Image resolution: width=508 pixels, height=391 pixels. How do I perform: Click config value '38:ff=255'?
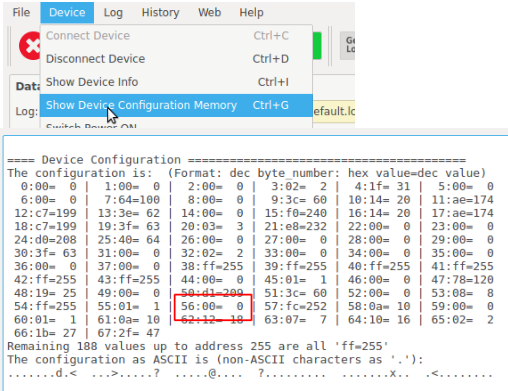click(x=212, y=266)
